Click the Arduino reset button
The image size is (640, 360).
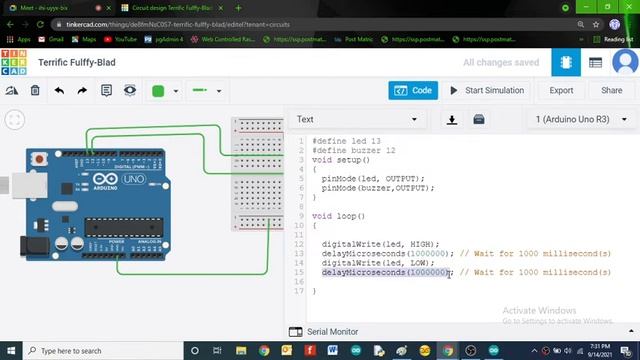tap(39, 159)
